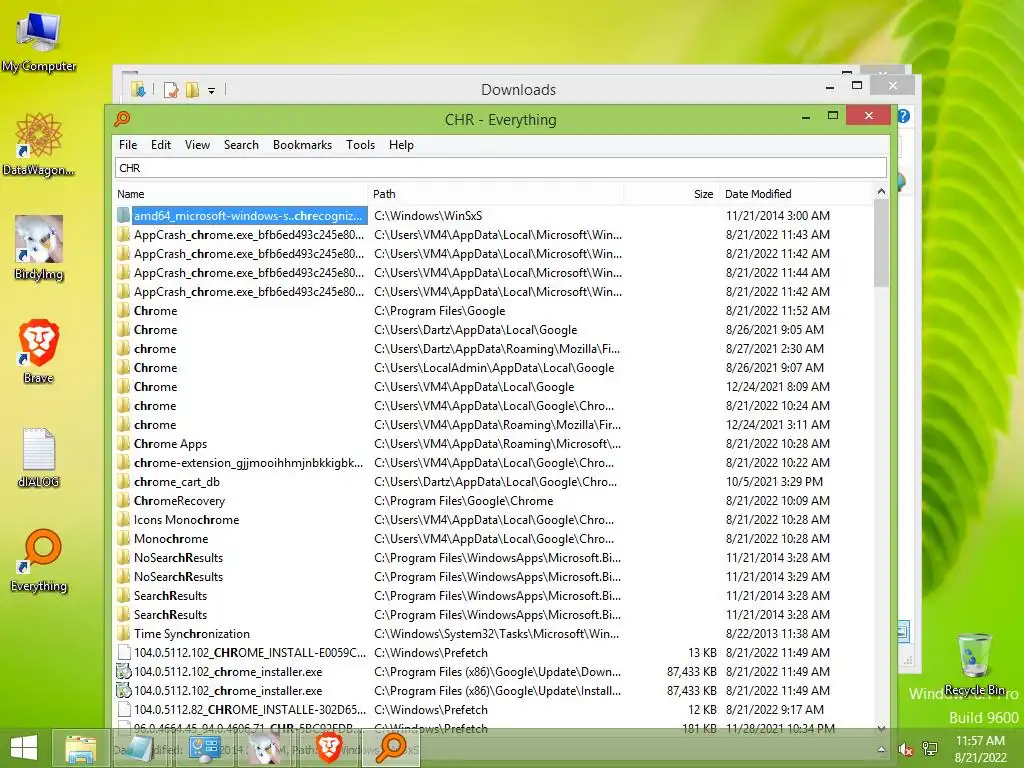1024x768 pixels.
Task: Select Chrome Apps folder row
Action: point(494,443)
